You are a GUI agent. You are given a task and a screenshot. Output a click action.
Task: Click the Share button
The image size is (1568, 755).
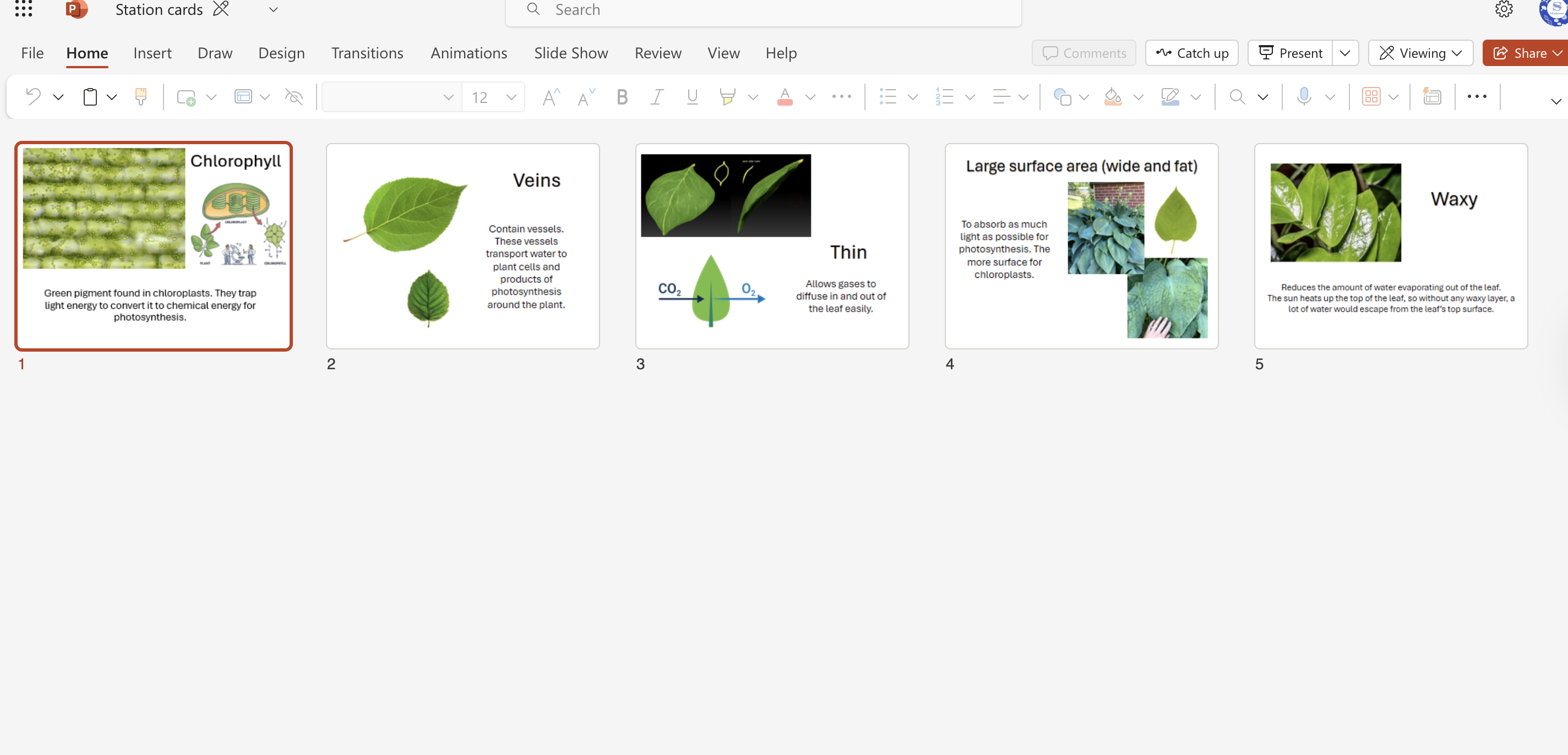coord(1525,53)
